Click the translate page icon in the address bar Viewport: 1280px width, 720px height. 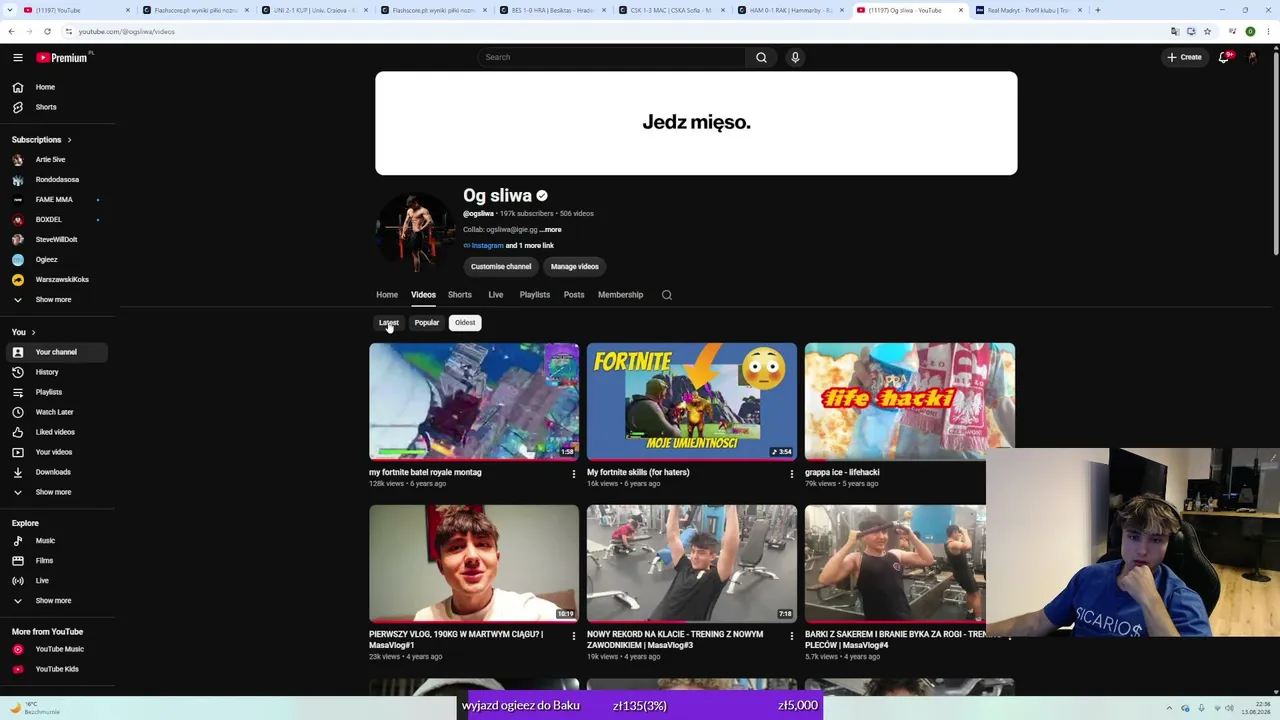(1175, 31)
